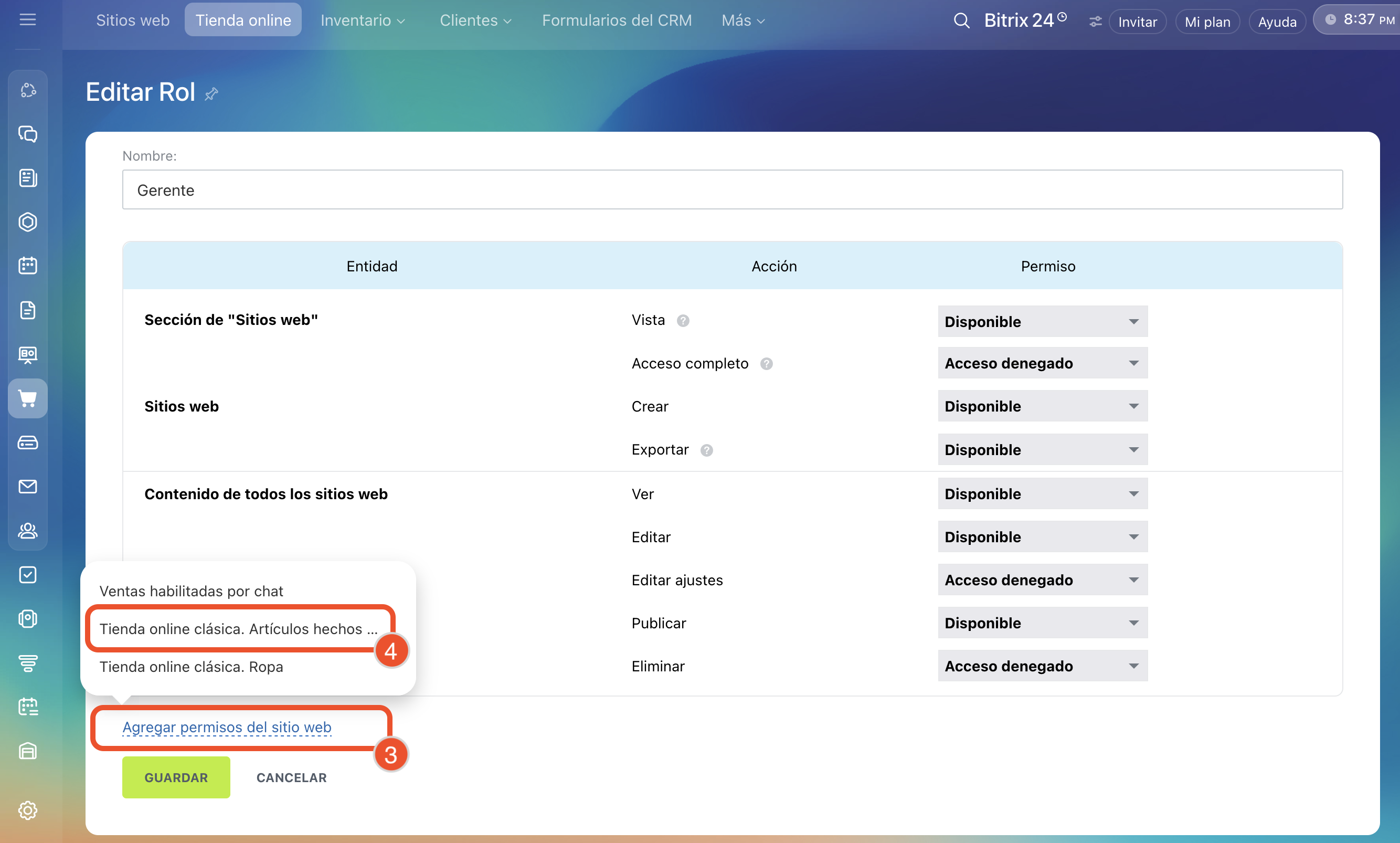The image size is (1400, 843).
Task: Click Agregar permisos del sitio web link
Action: pyautogui.click(x=227, y=727)
